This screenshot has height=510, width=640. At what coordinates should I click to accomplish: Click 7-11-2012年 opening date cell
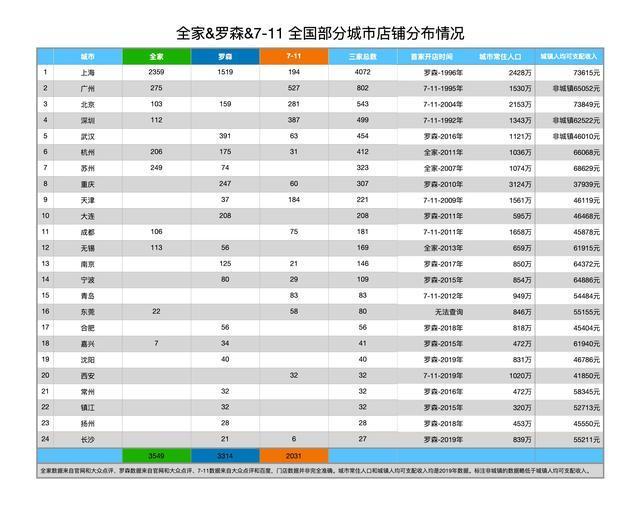pyautogui.click(x=431, y=296)
